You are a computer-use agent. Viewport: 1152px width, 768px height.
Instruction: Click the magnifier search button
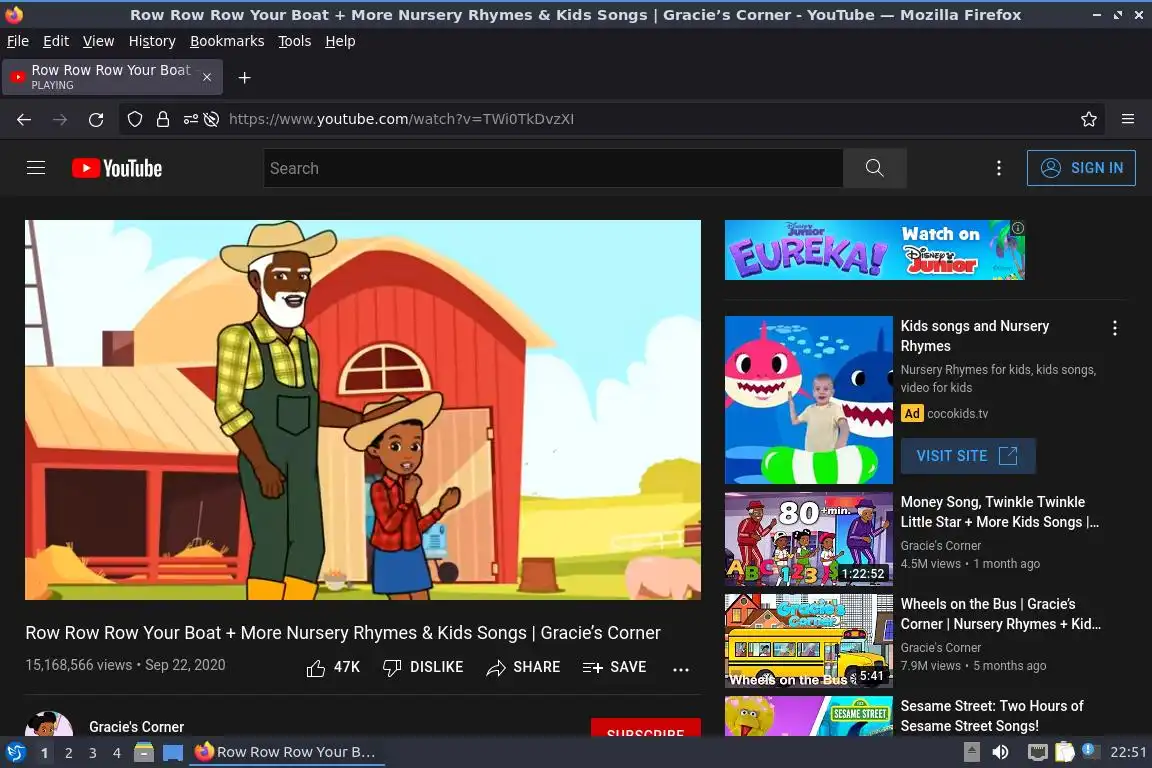(874, 168)
